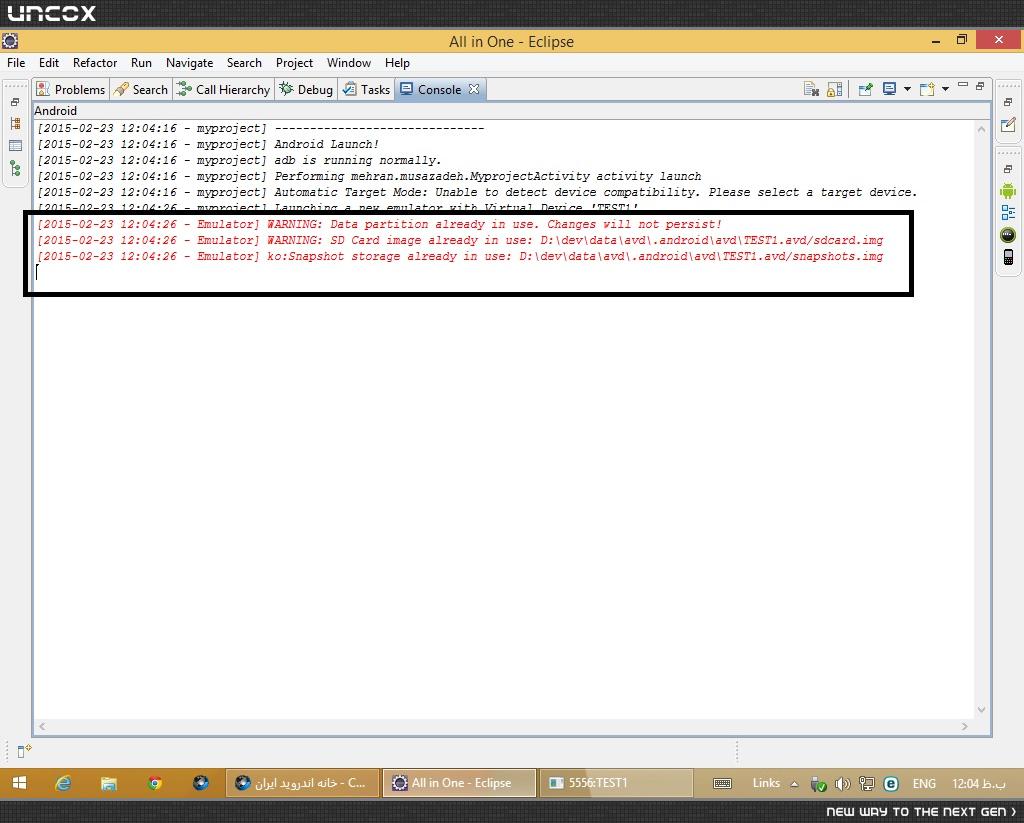Viewport: 1024px width, 823px height.
Task: Click the 'Android' console label
Action: click(56, 111)
